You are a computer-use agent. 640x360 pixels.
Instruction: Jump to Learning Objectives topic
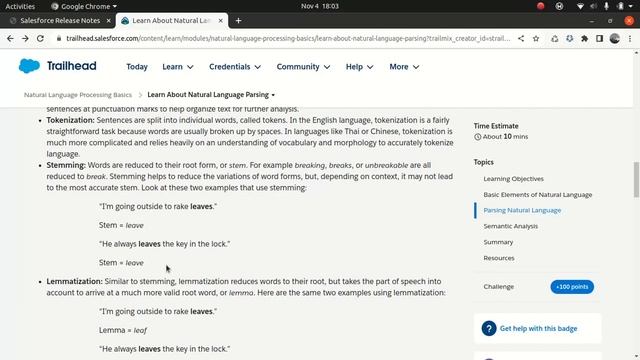[513, 179]
